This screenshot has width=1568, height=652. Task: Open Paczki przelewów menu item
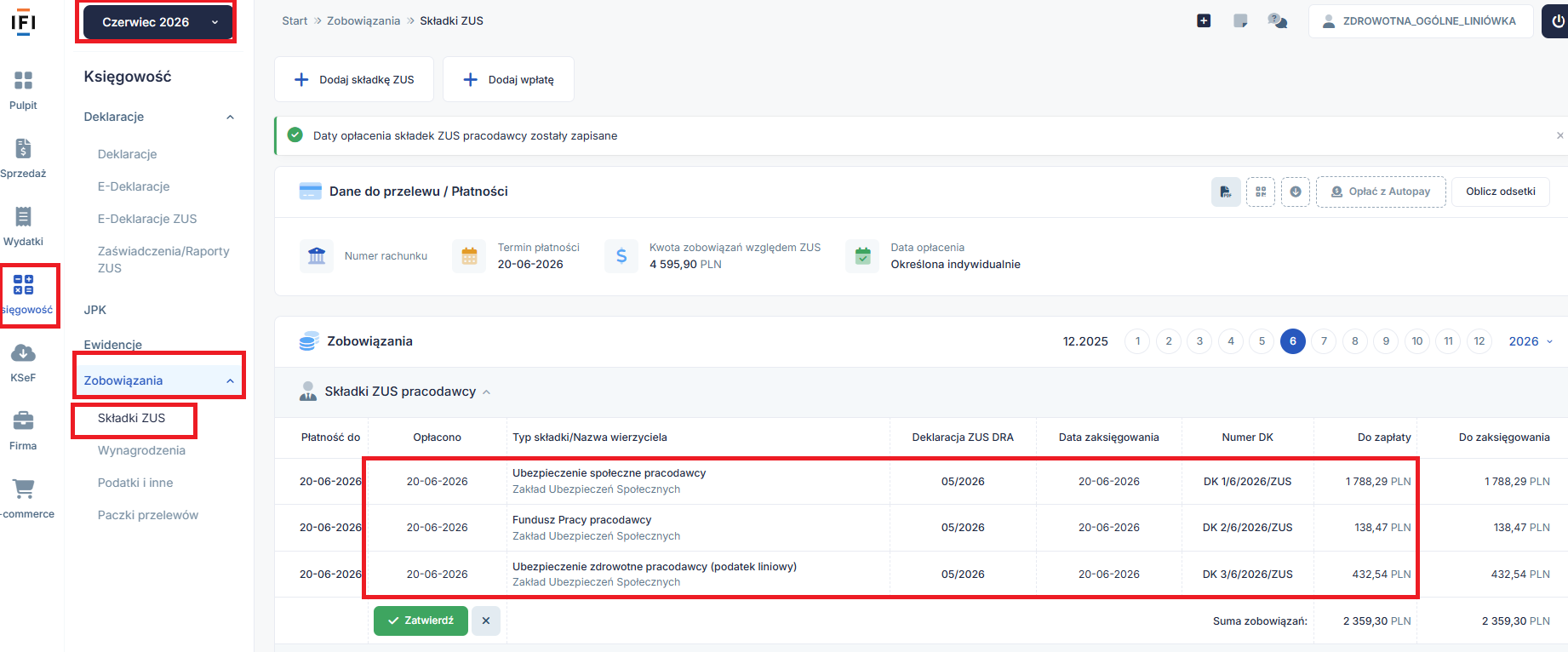[x=148, y=515]
